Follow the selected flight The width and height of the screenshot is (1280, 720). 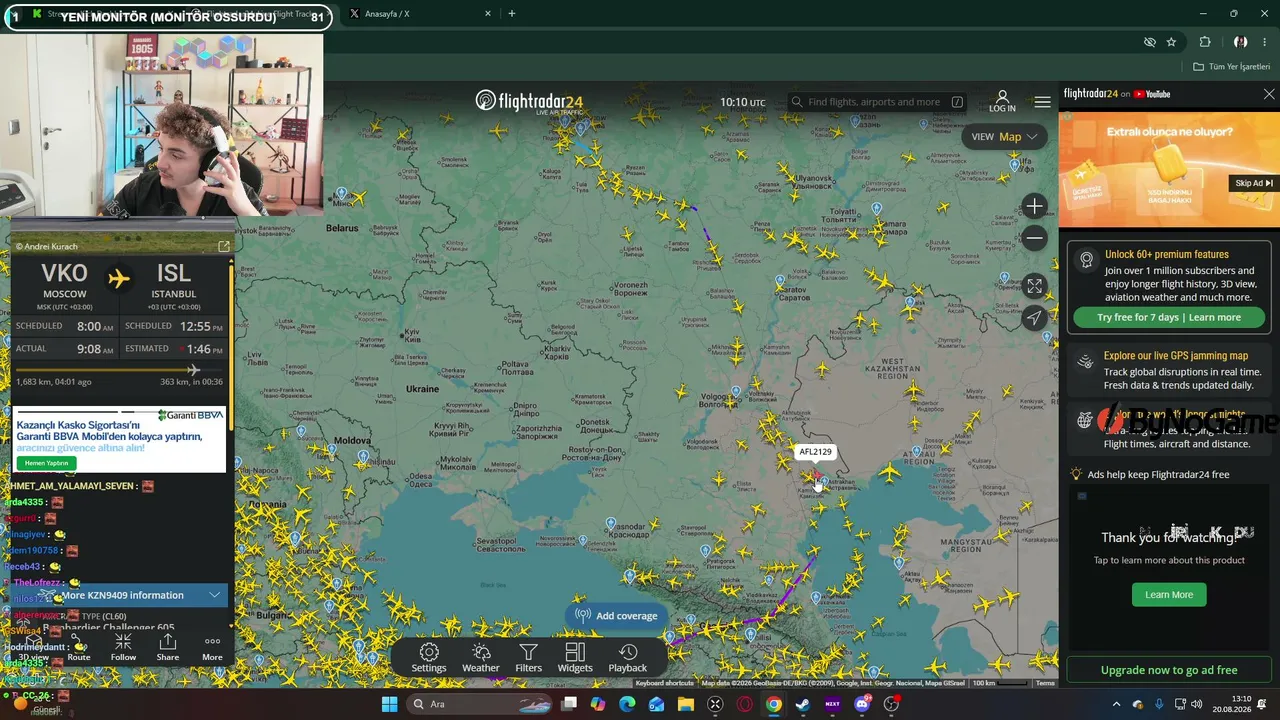click(x=123, y=647)
